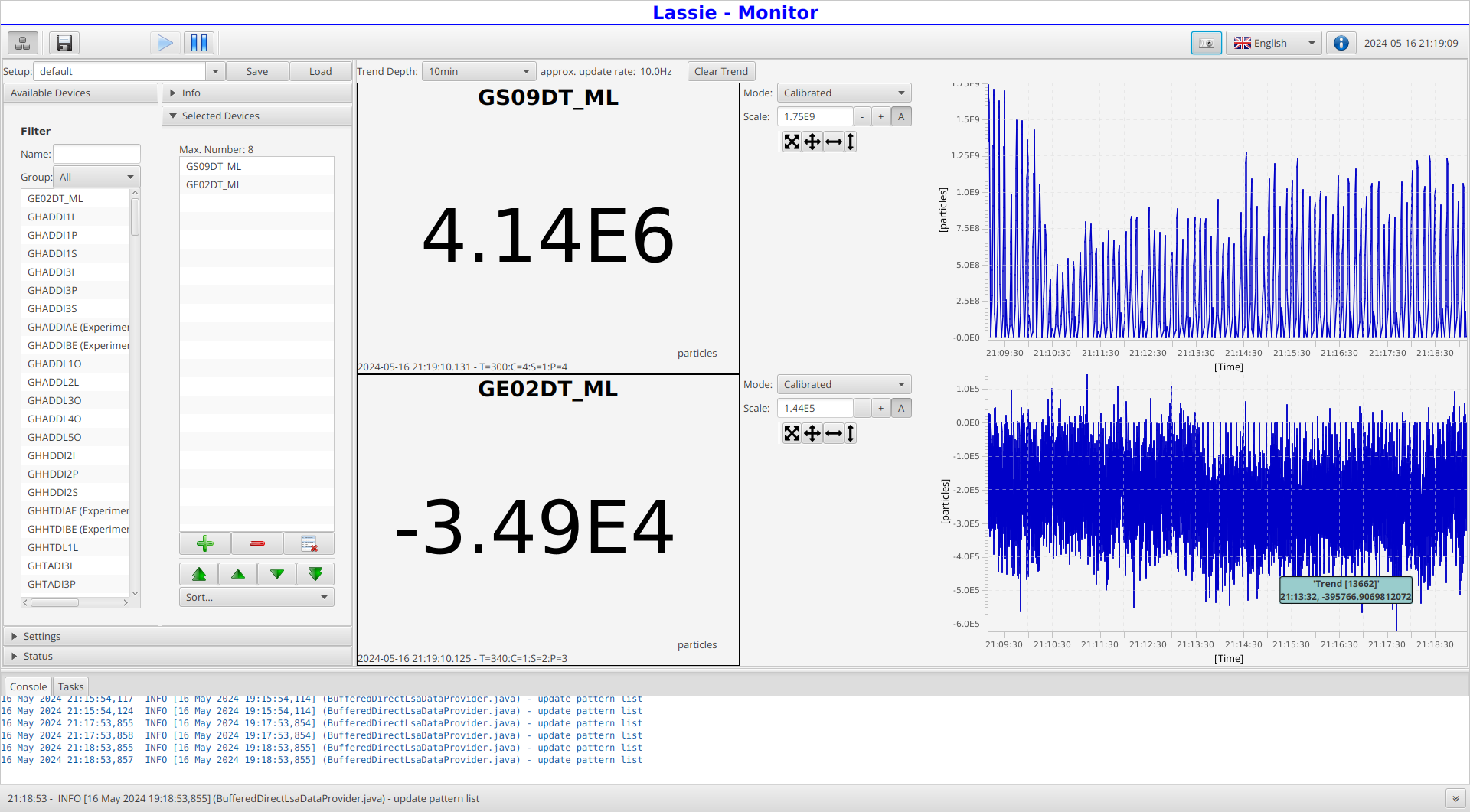Switch to the Console tab
Image resolution: width=1470 pixels, height=812 pixels.
(28, 686)
